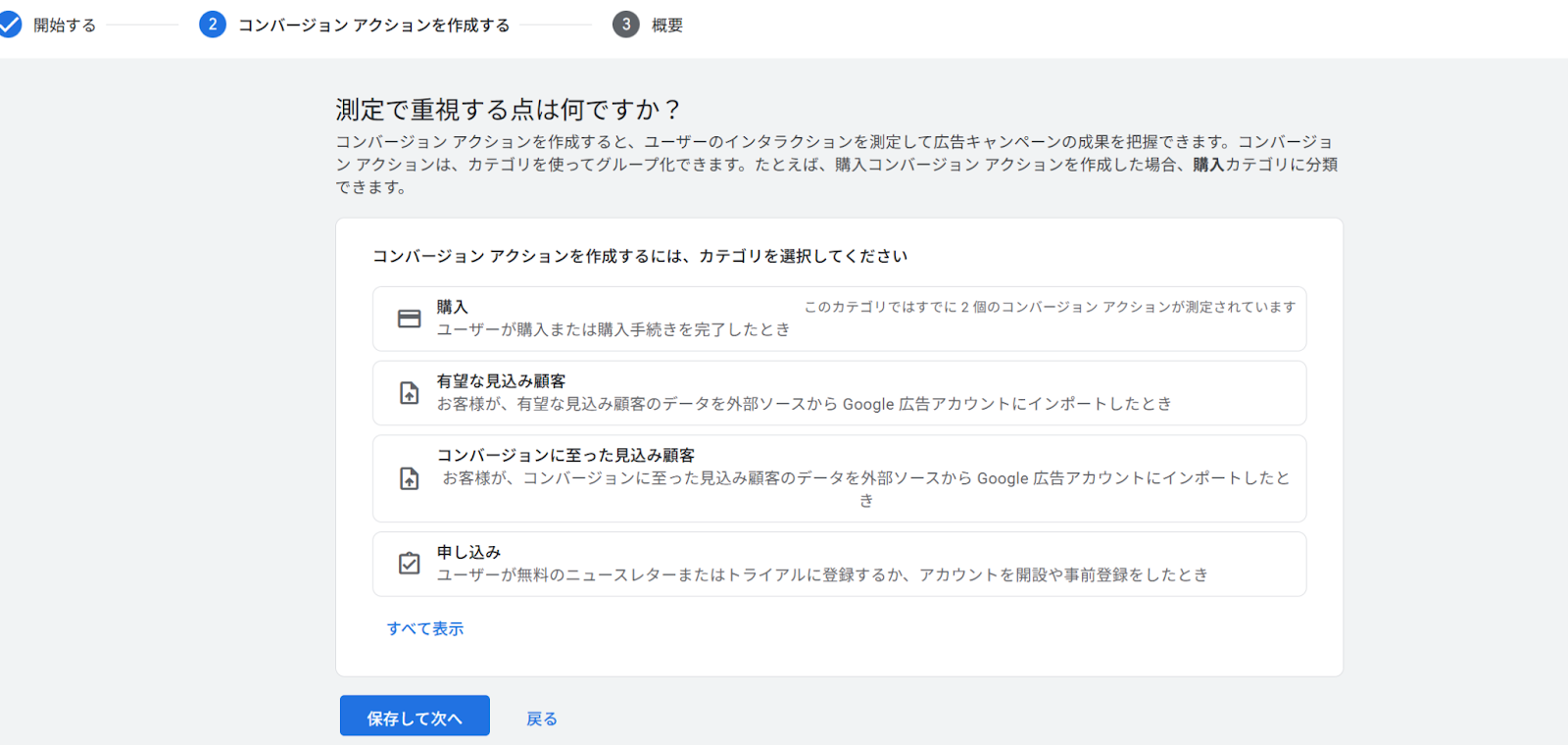This screenshot has width=1568, height=745.
Task: Click the file icon beside コンバージョンに至った見込み顧客
Action: pyautogui.click(x=409, y=478)
